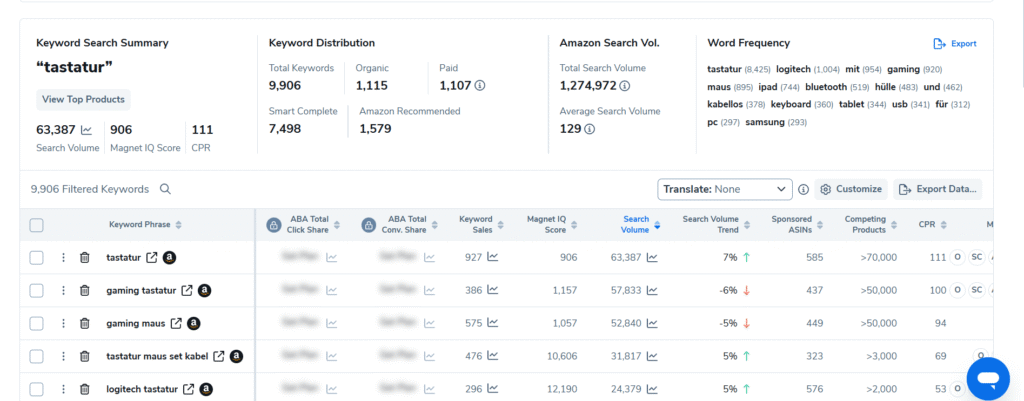Check the gaming maus row checkbox
The width and height of the screenshot is (1024, 401).
point(37,323)
